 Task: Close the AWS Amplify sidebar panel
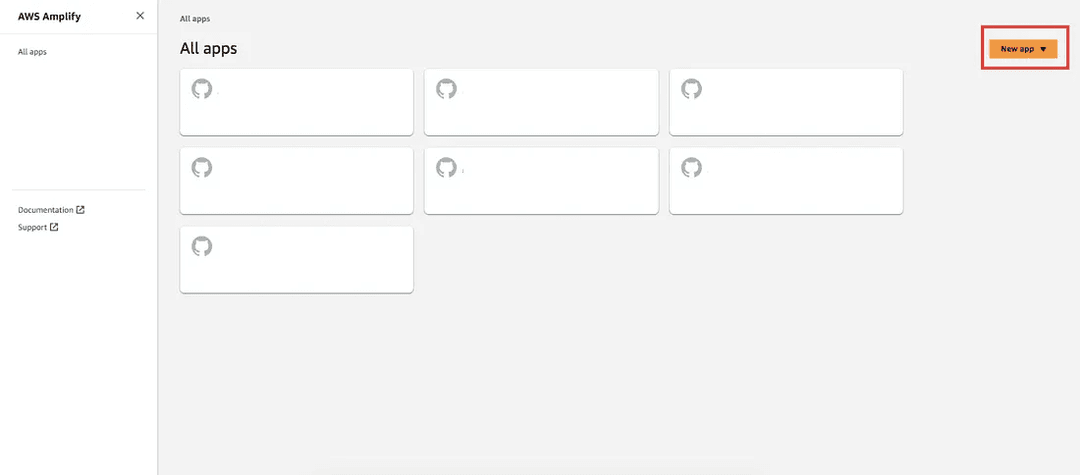point(140,16)
